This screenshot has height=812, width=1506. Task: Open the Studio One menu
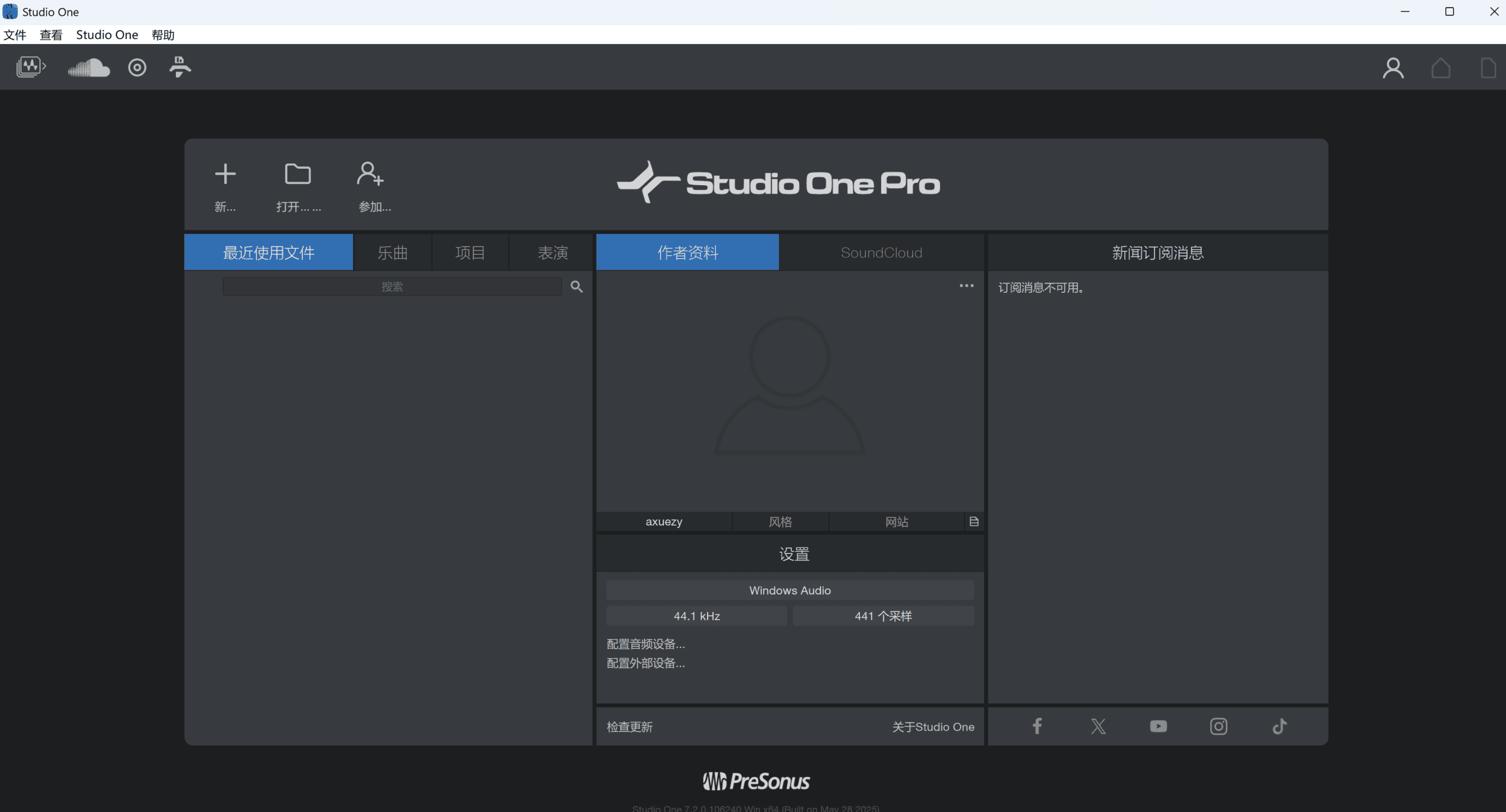click(107, 35)
